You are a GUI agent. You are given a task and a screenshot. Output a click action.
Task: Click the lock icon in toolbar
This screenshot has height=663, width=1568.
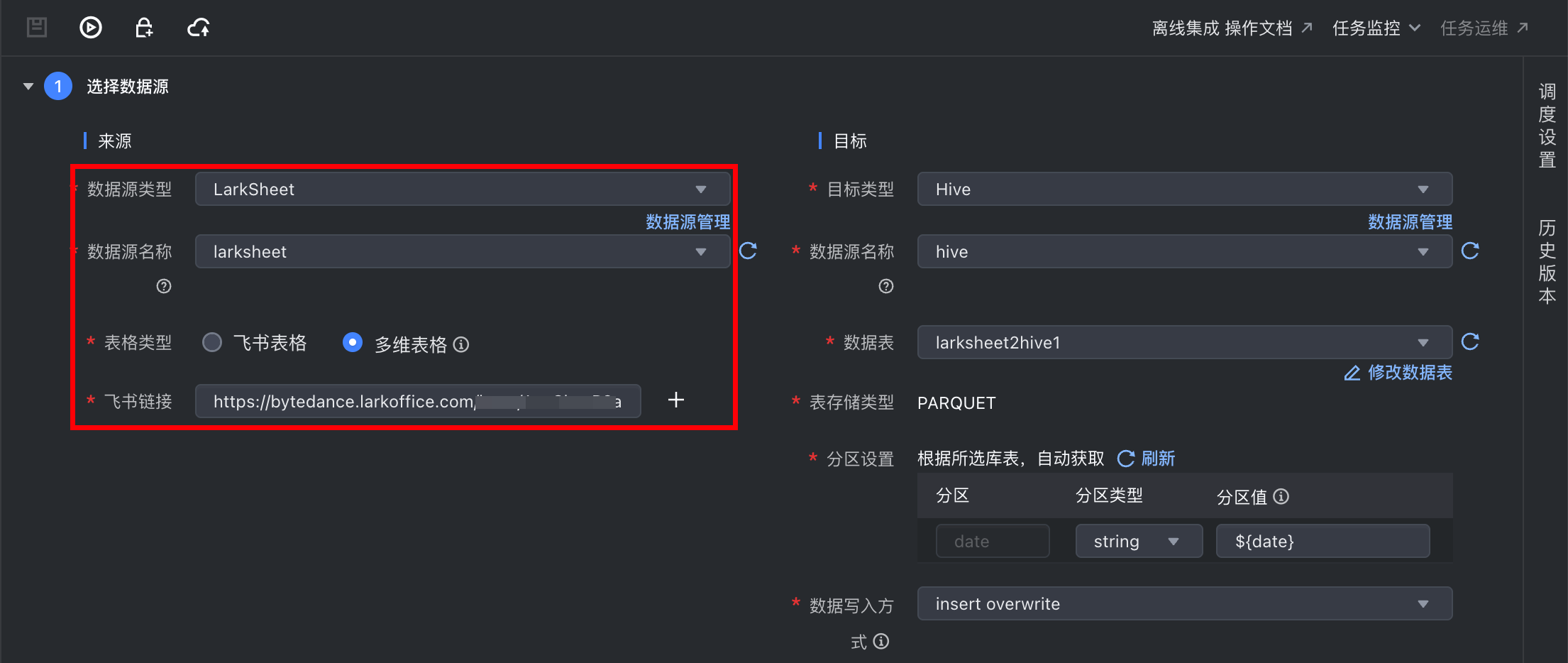tap(144, 28)
